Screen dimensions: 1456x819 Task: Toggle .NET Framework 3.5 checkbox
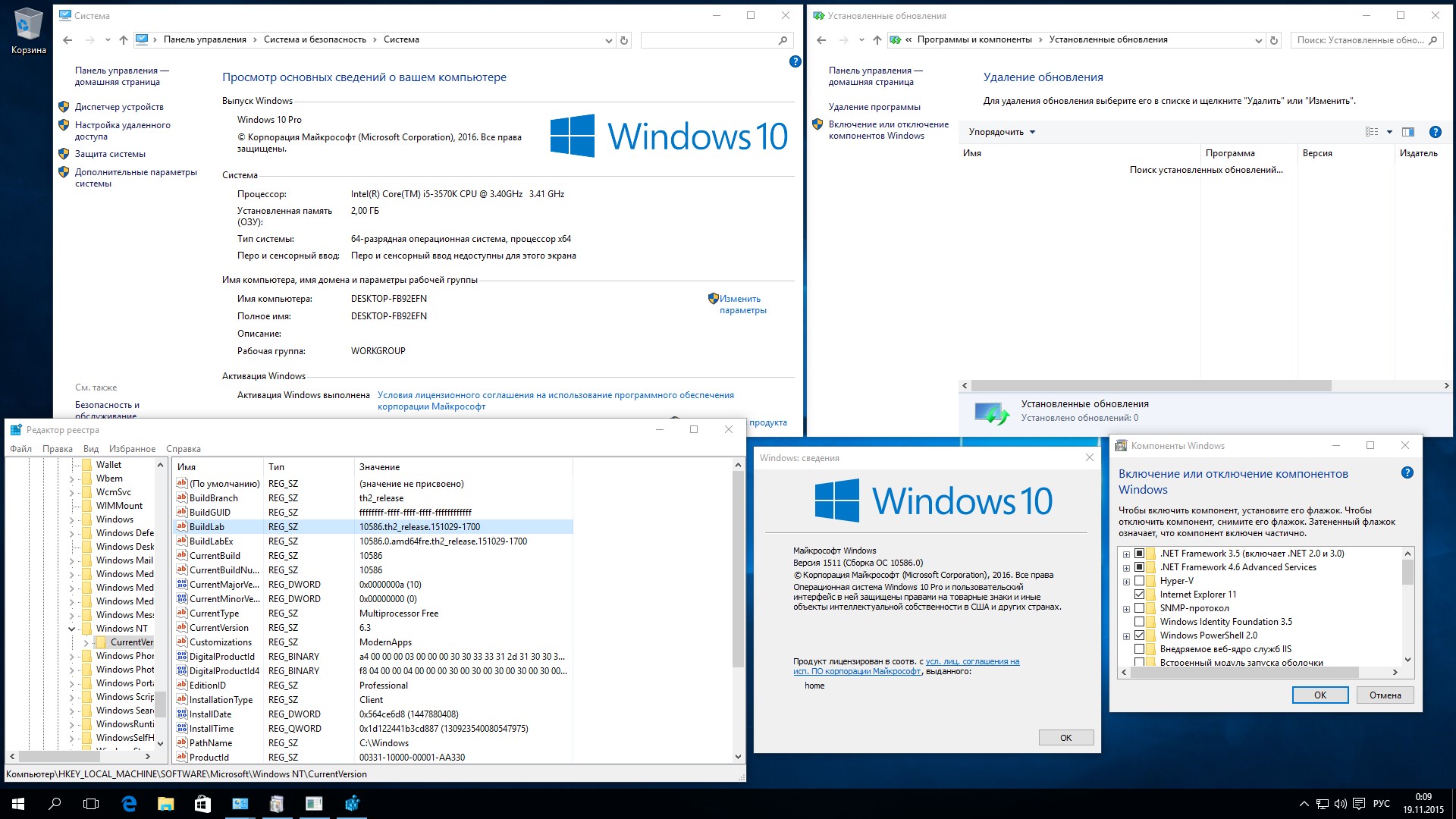pyautogui.click(x=1139, y=554)
